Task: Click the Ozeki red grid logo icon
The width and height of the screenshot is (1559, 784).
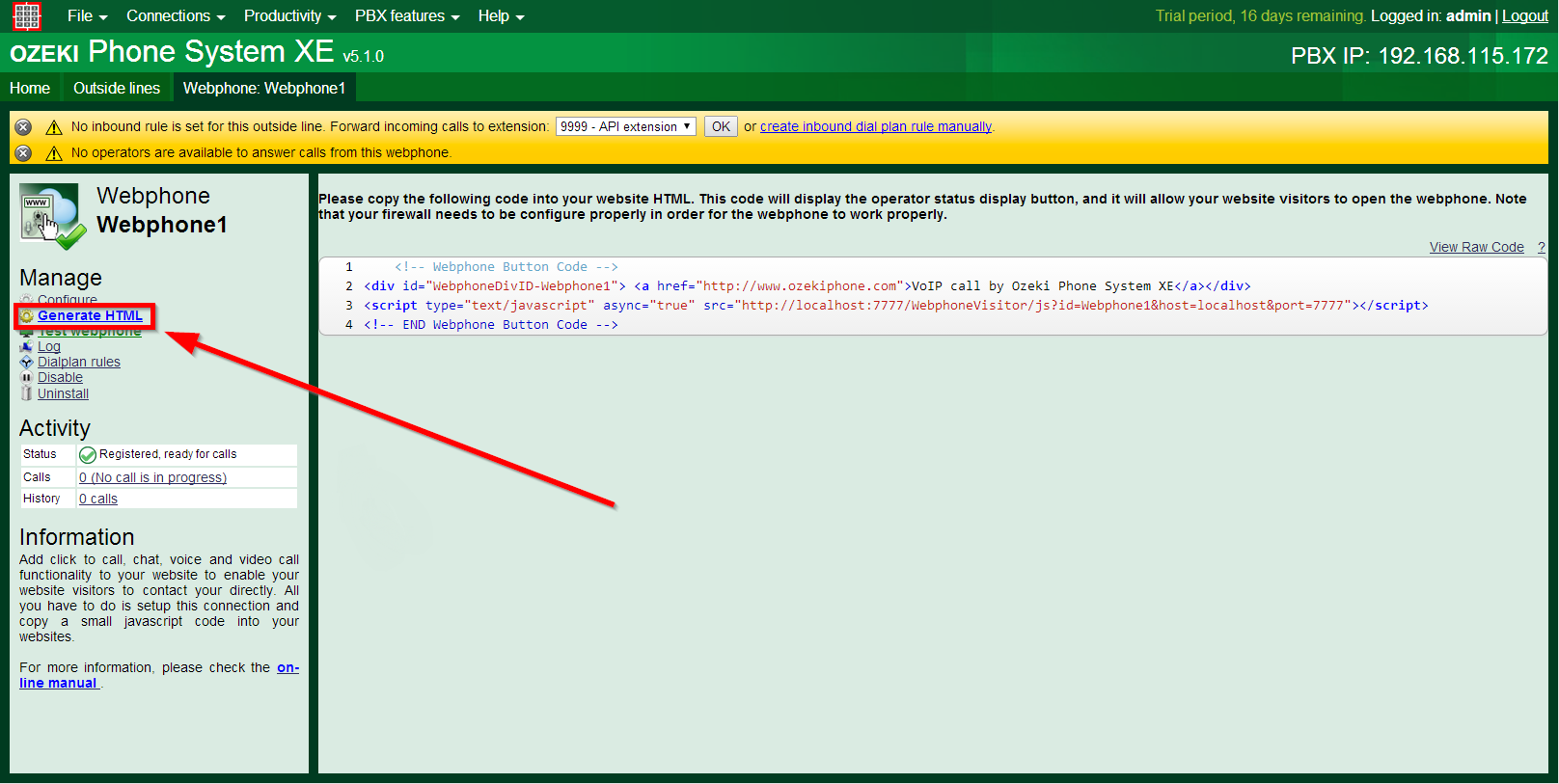Action: point(26,16)
